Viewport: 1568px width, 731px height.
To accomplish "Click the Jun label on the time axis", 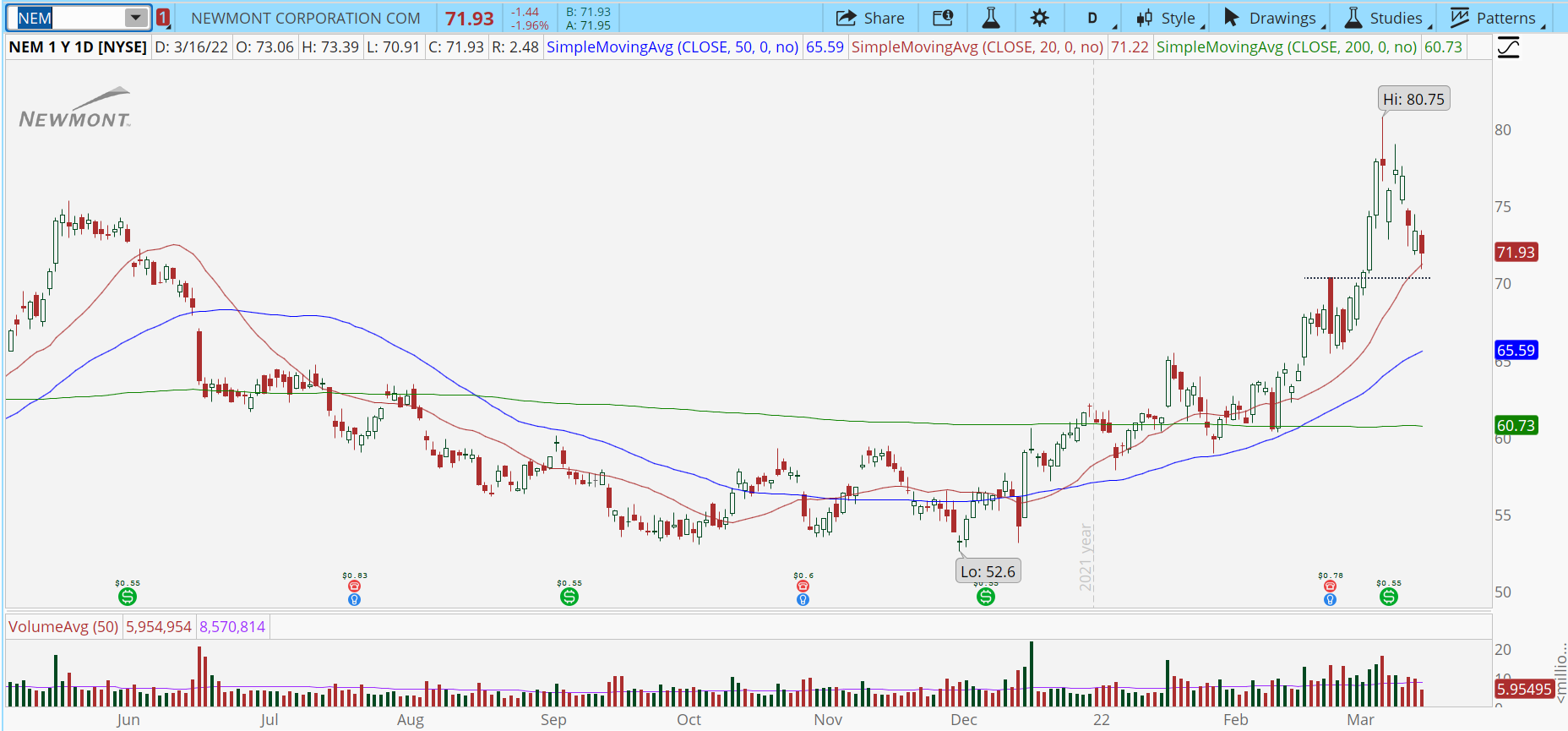I will pyautogui.click(x=128, y=720).
